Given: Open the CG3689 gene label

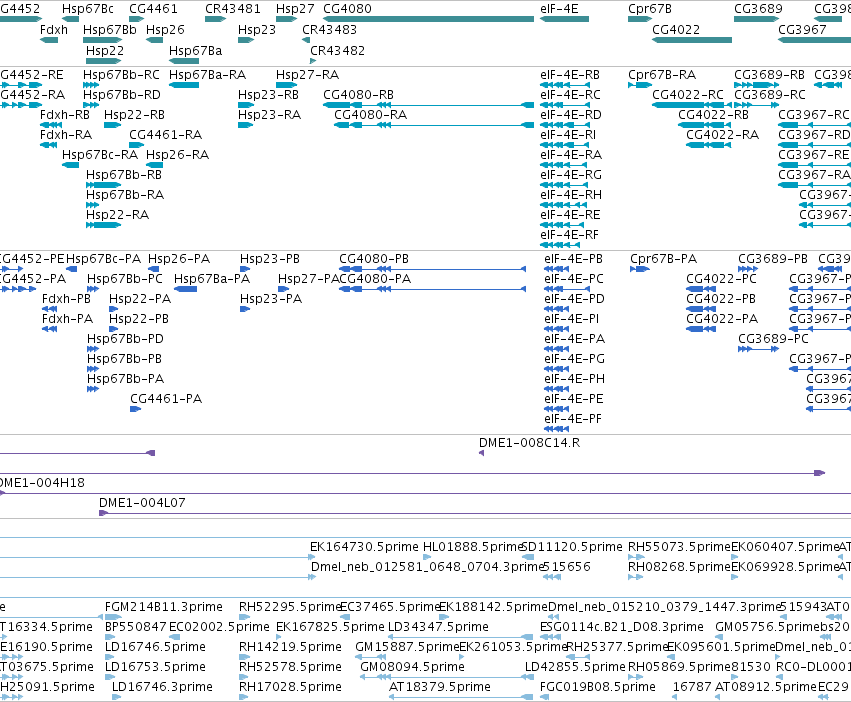Looking at the screenshot, I should point(758,9).
